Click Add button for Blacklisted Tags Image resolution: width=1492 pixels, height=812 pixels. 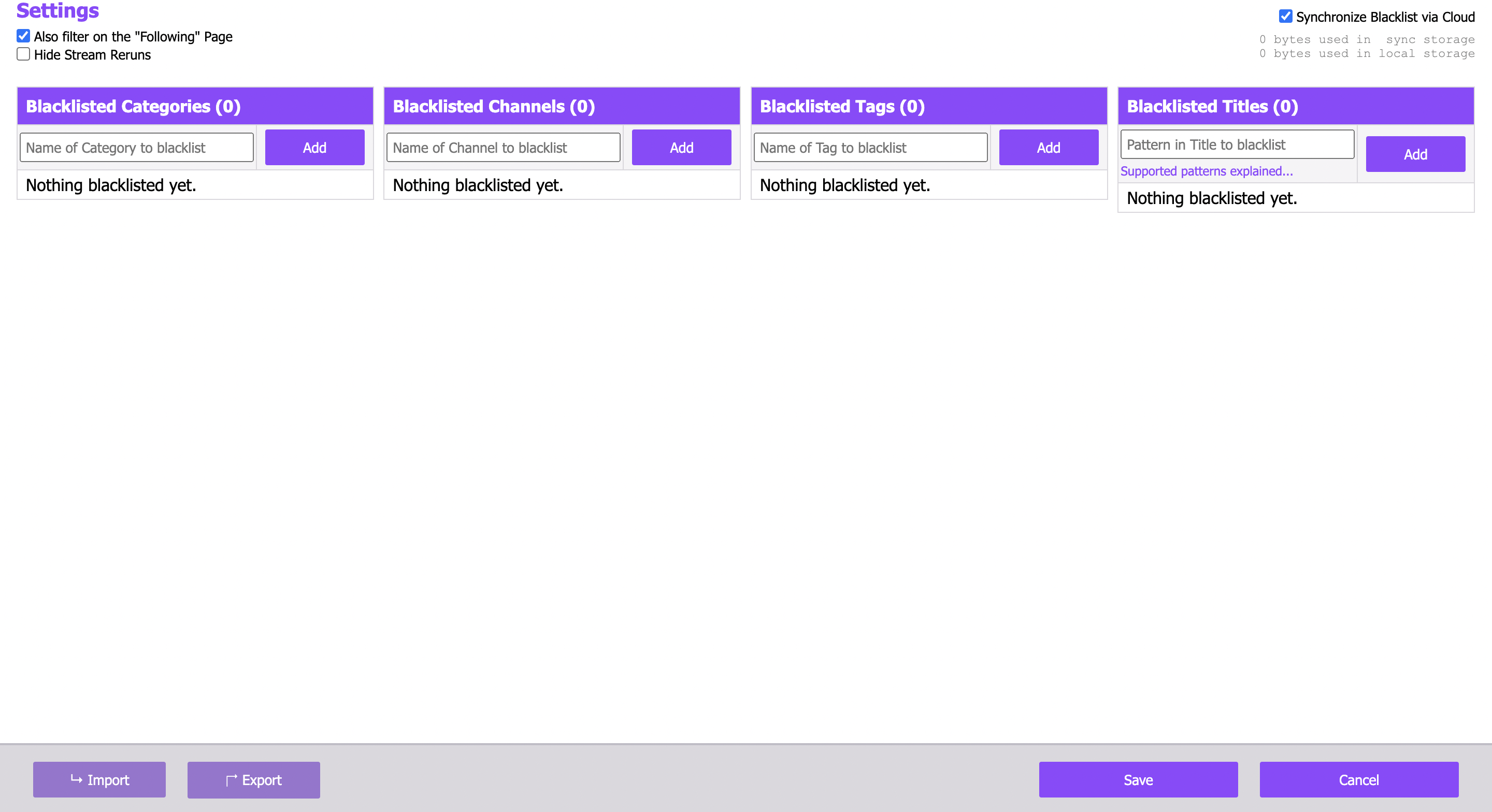(x=1049, y=147)
